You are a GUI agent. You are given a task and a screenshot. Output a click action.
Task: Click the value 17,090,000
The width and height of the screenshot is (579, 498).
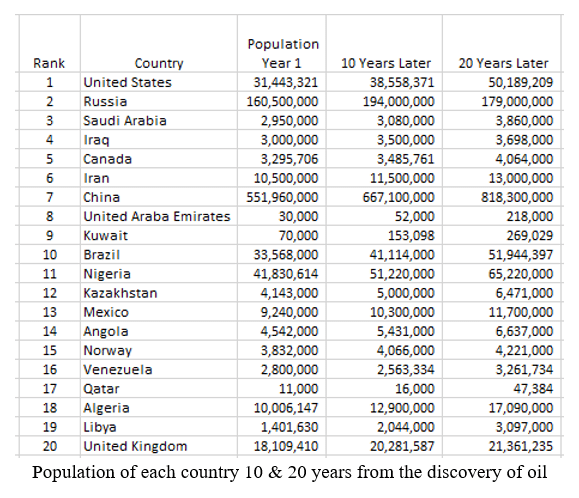(x=521, y=408)
